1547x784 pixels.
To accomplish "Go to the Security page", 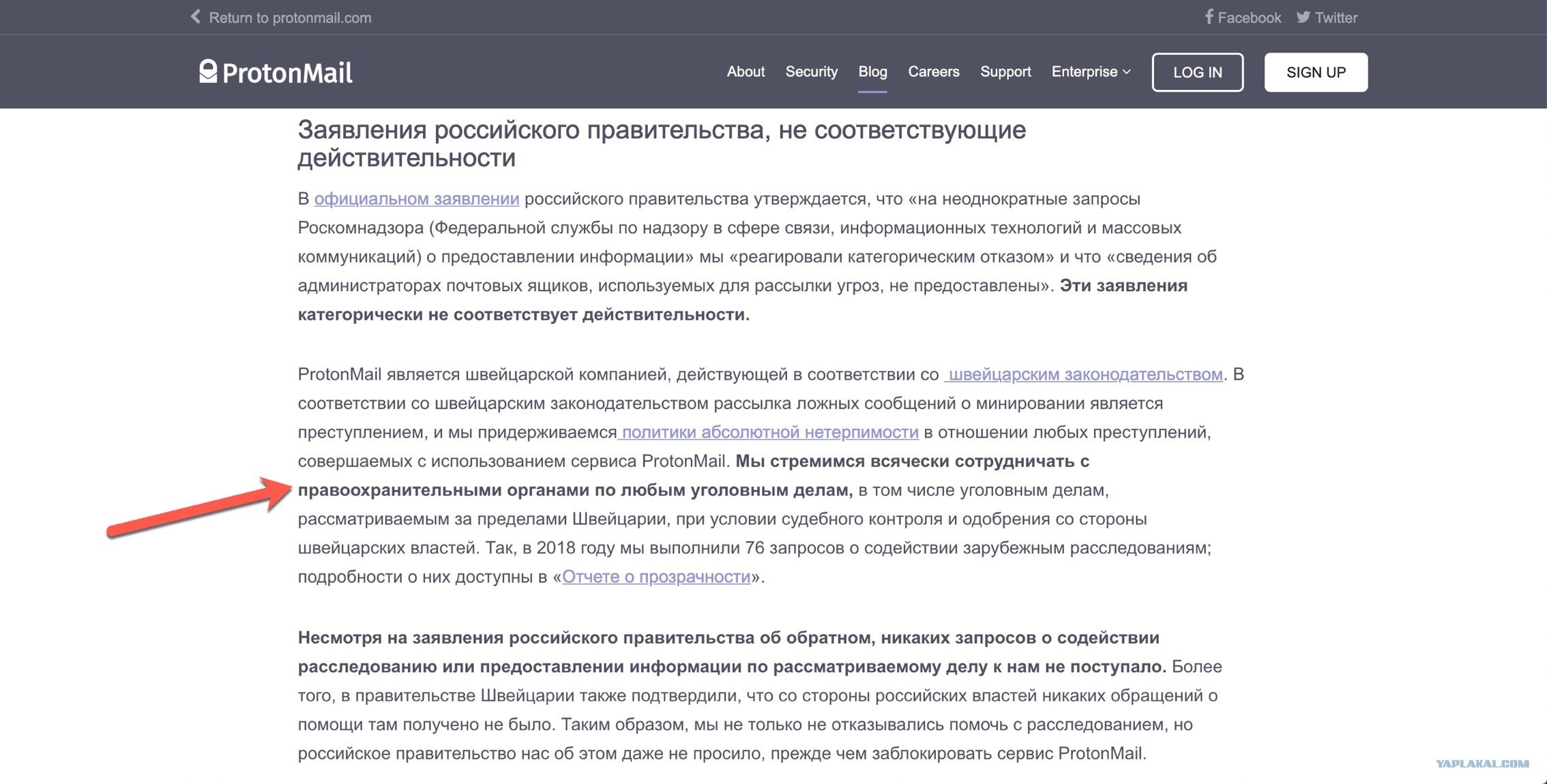I will tap(811, 72).
